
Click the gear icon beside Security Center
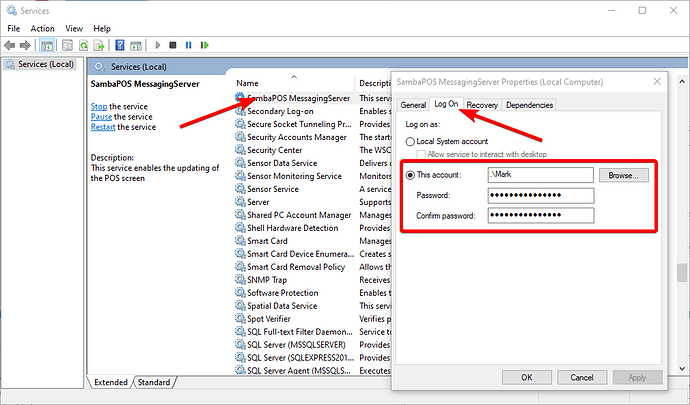click(240, 150)
